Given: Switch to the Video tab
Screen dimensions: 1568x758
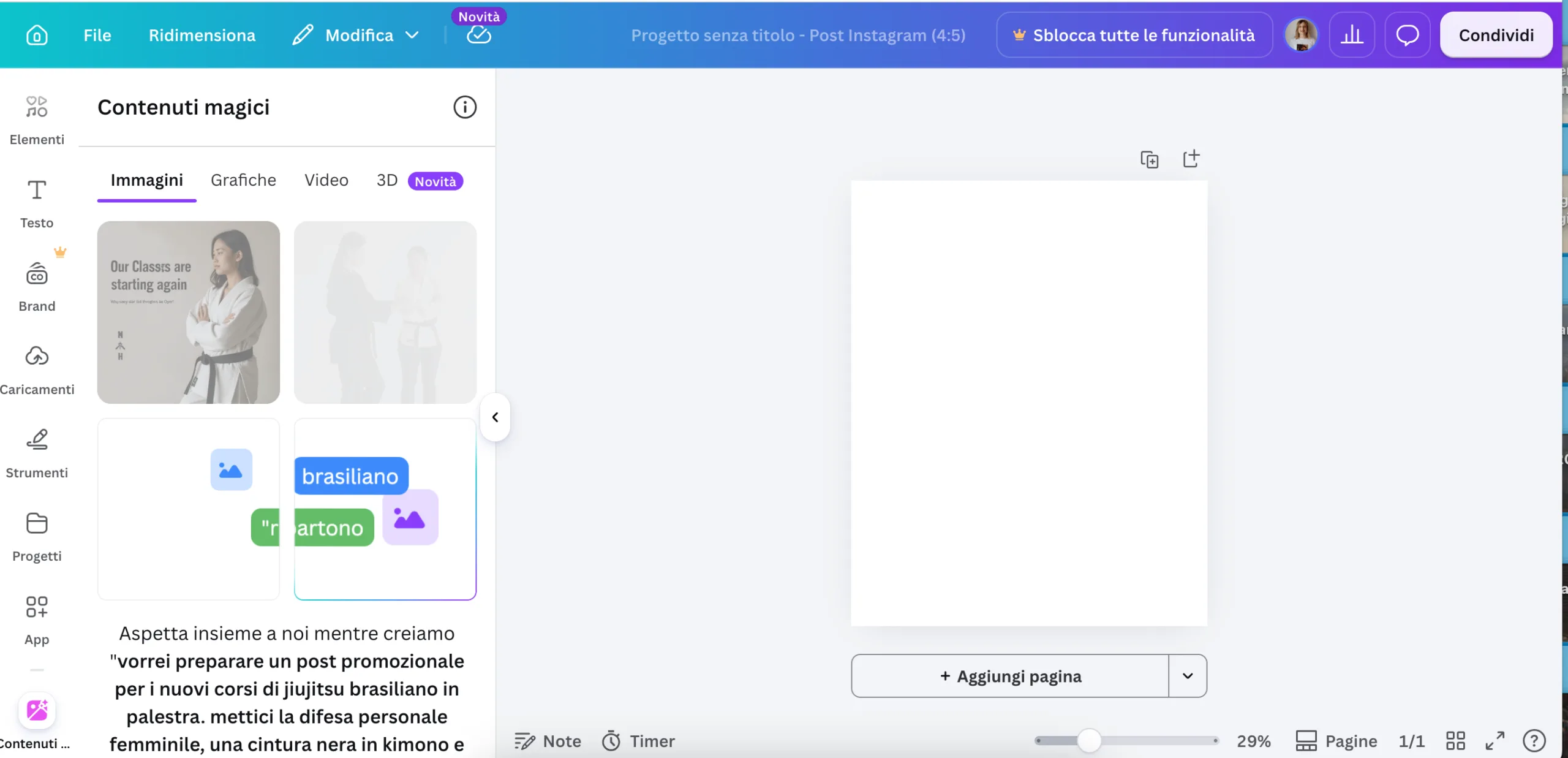Looking at the screenshot, I should coord(326,180).
